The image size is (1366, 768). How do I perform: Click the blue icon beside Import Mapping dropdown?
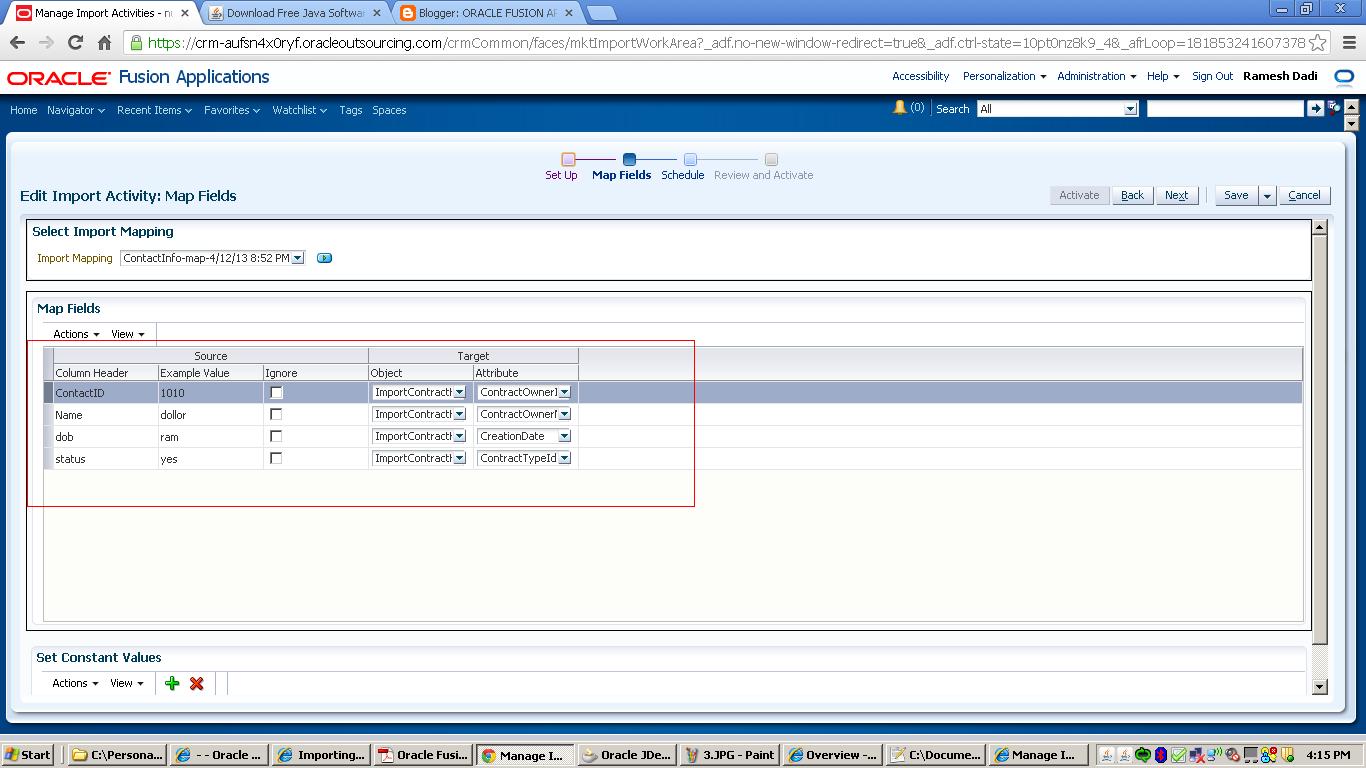[324, 258]
